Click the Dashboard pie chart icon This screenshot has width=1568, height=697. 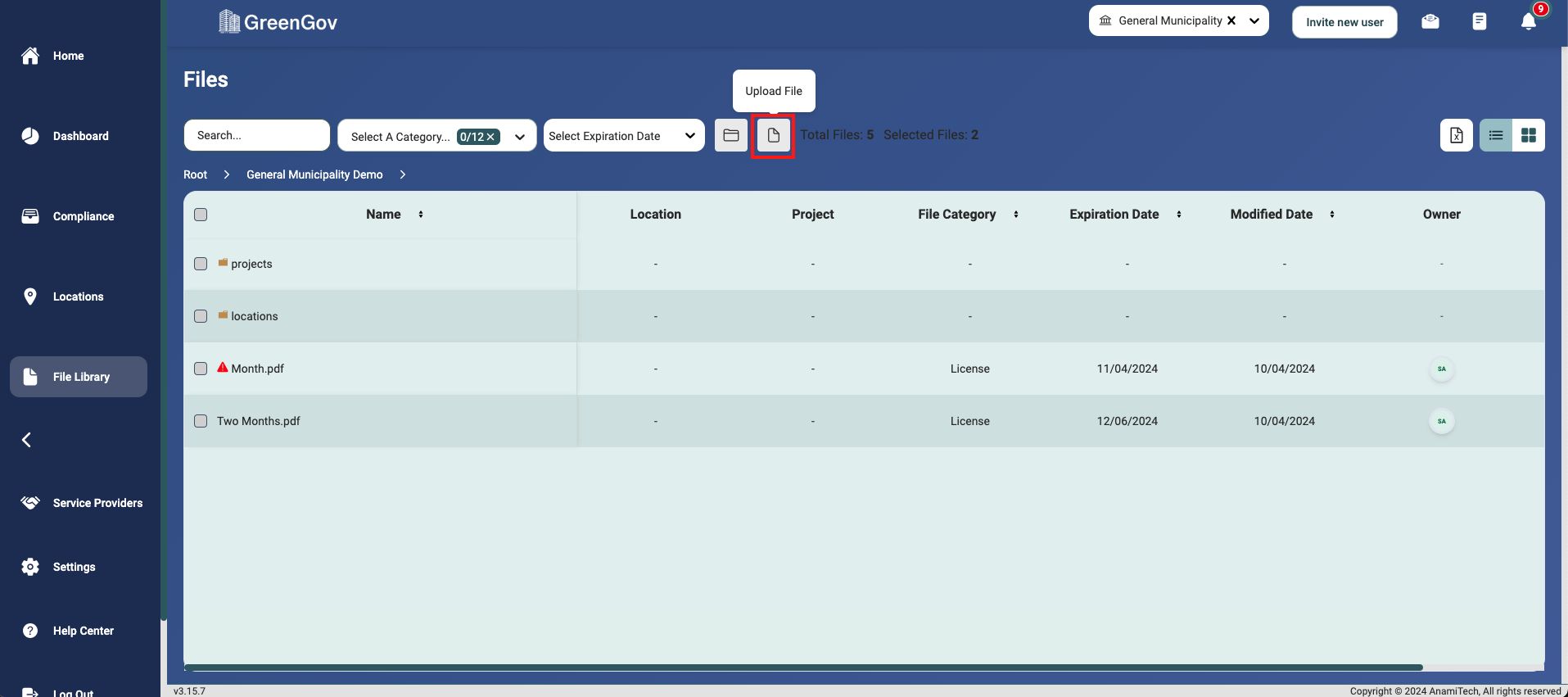30,136
